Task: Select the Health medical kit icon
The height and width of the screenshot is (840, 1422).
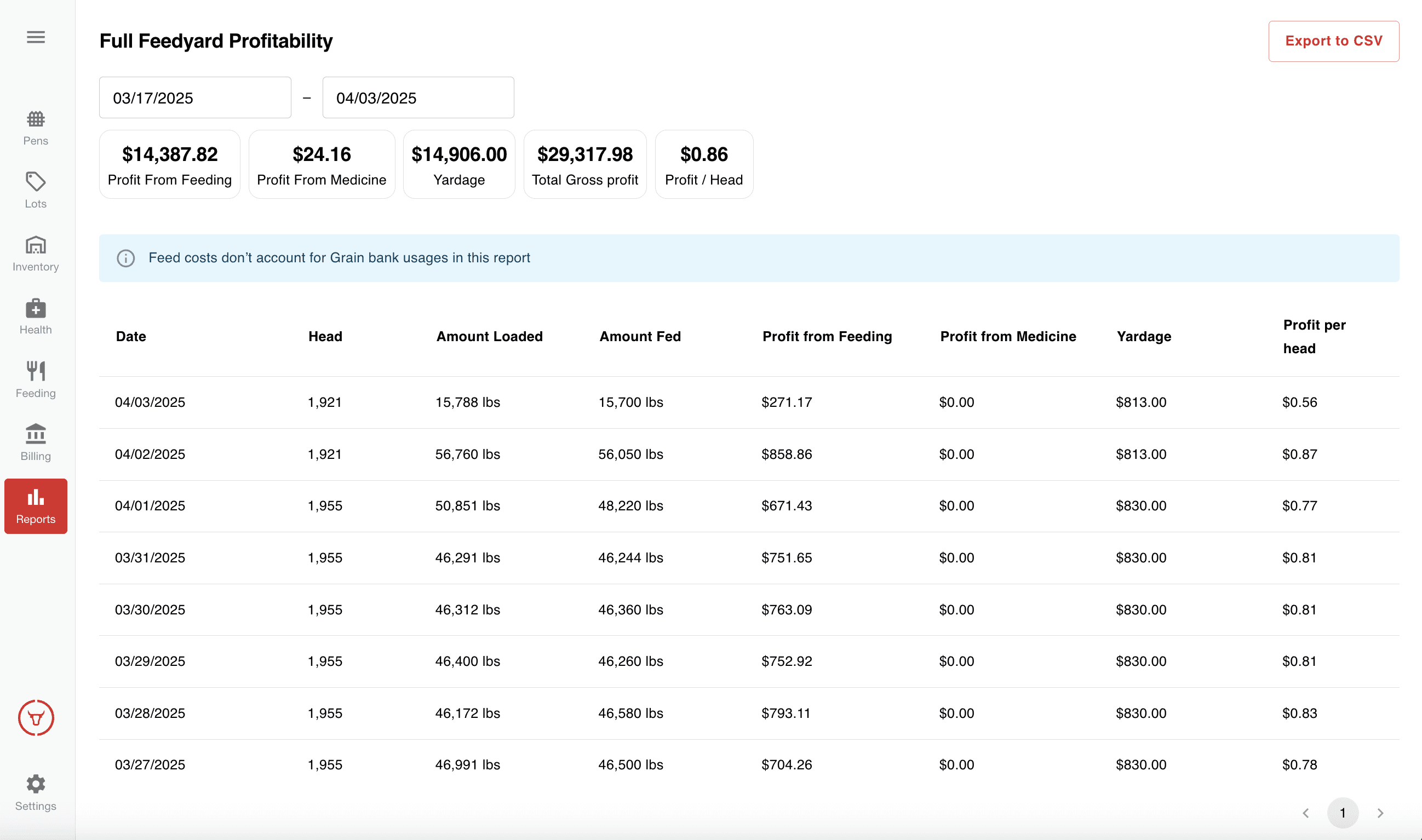Action: pyautogui.click(x=36, y=308)
